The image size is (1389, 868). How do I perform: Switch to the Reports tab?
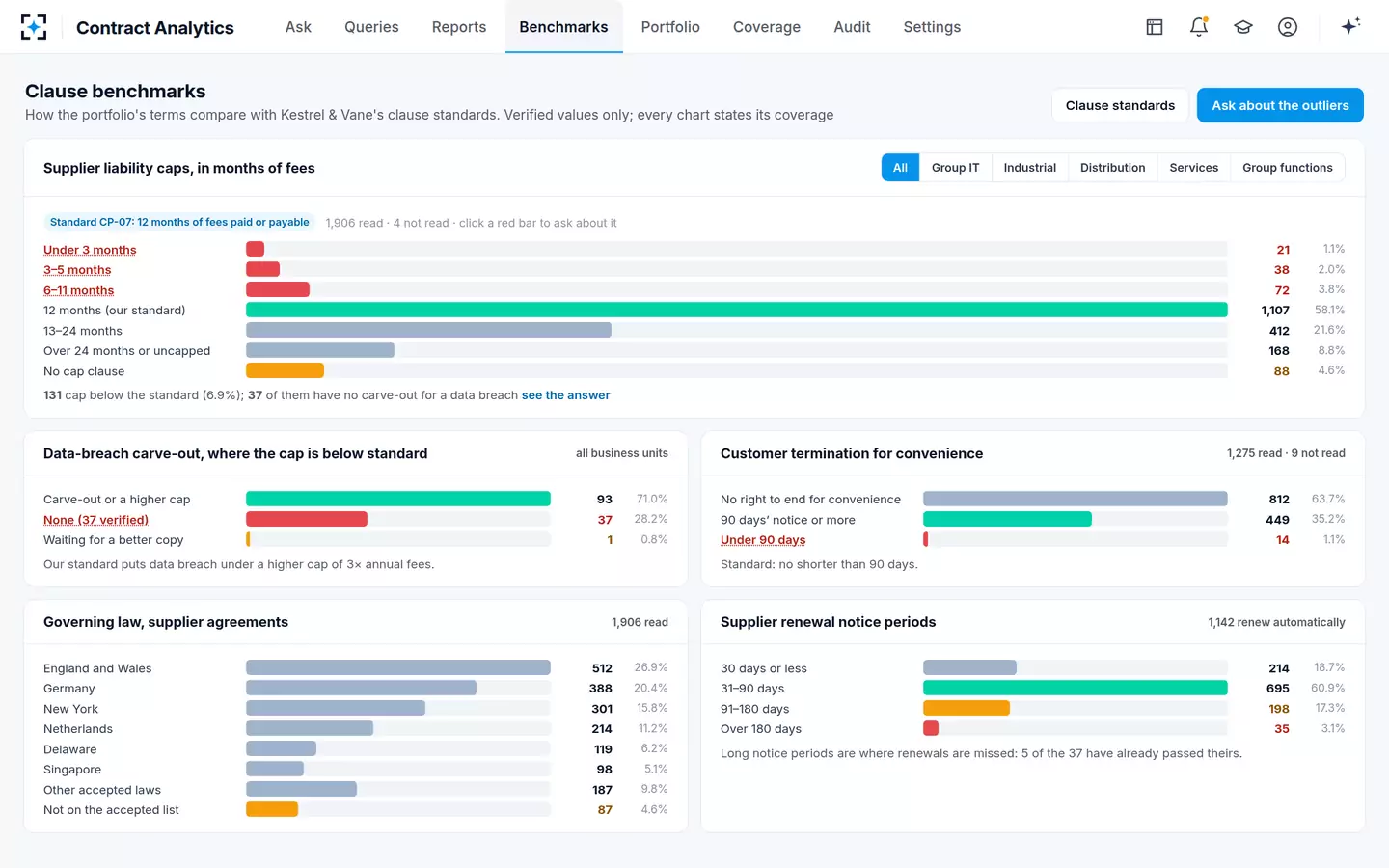[459, 27]
